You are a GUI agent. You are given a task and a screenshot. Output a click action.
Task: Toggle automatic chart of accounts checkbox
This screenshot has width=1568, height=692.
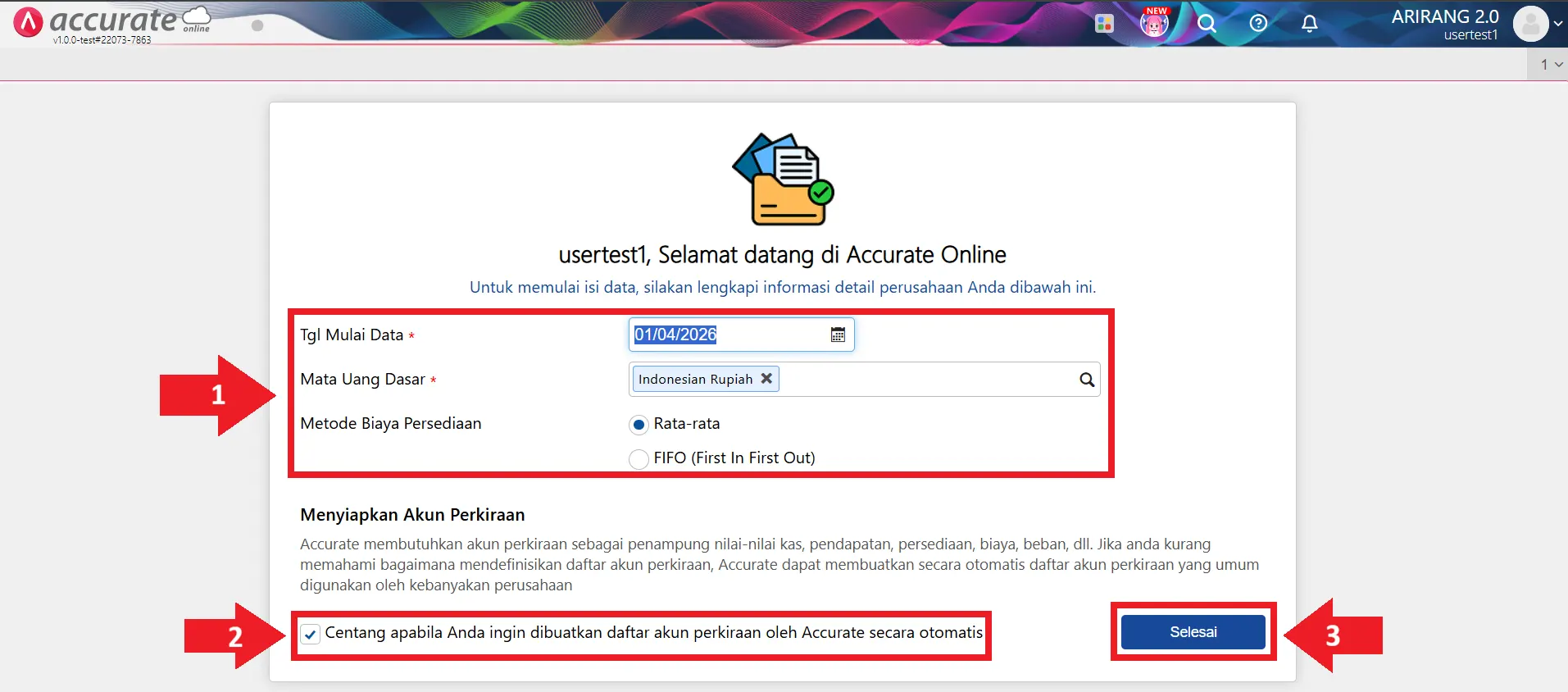coord(310,634)
